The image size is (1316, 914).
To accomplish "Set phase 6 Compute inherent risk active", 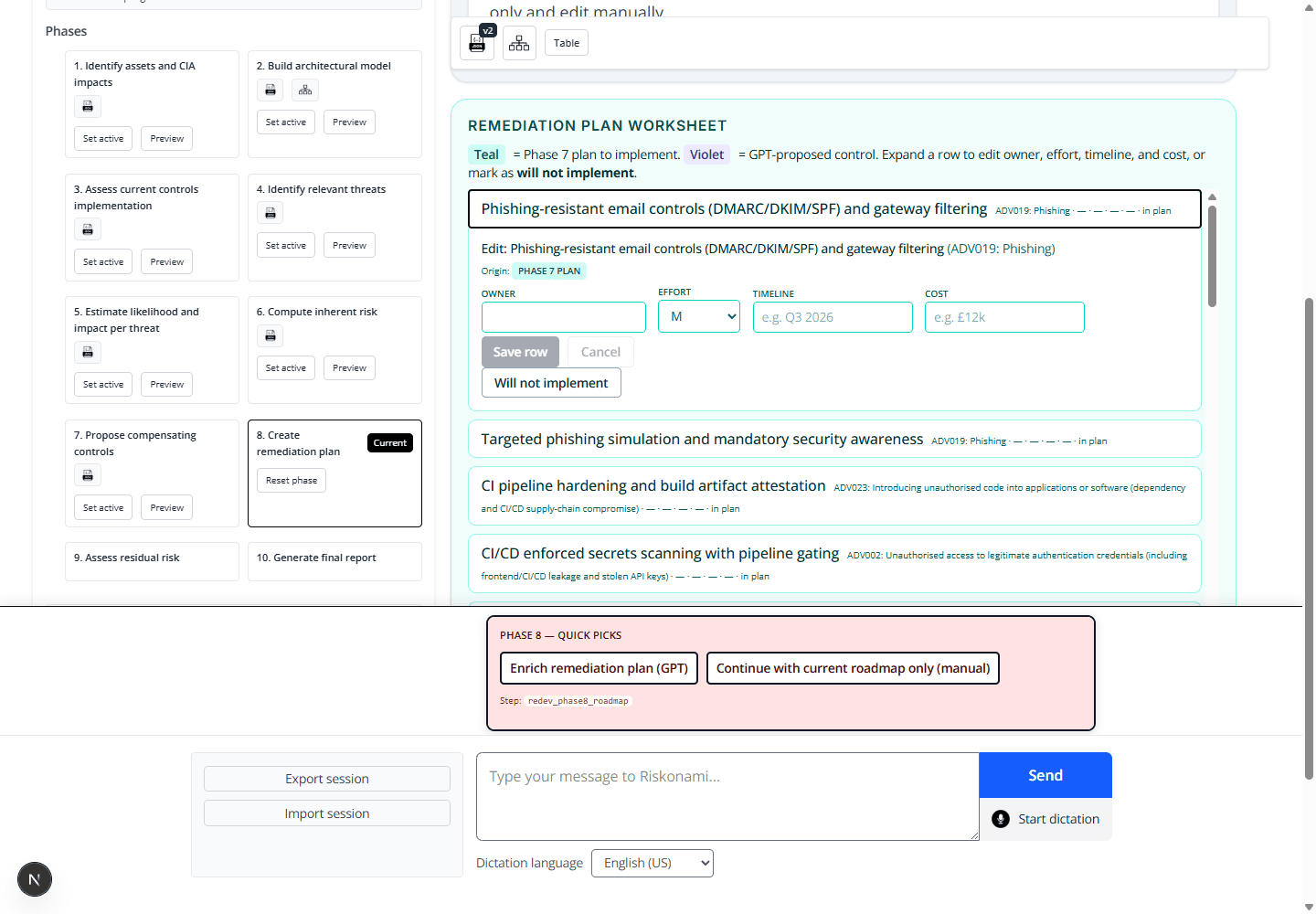I will 286,368.
